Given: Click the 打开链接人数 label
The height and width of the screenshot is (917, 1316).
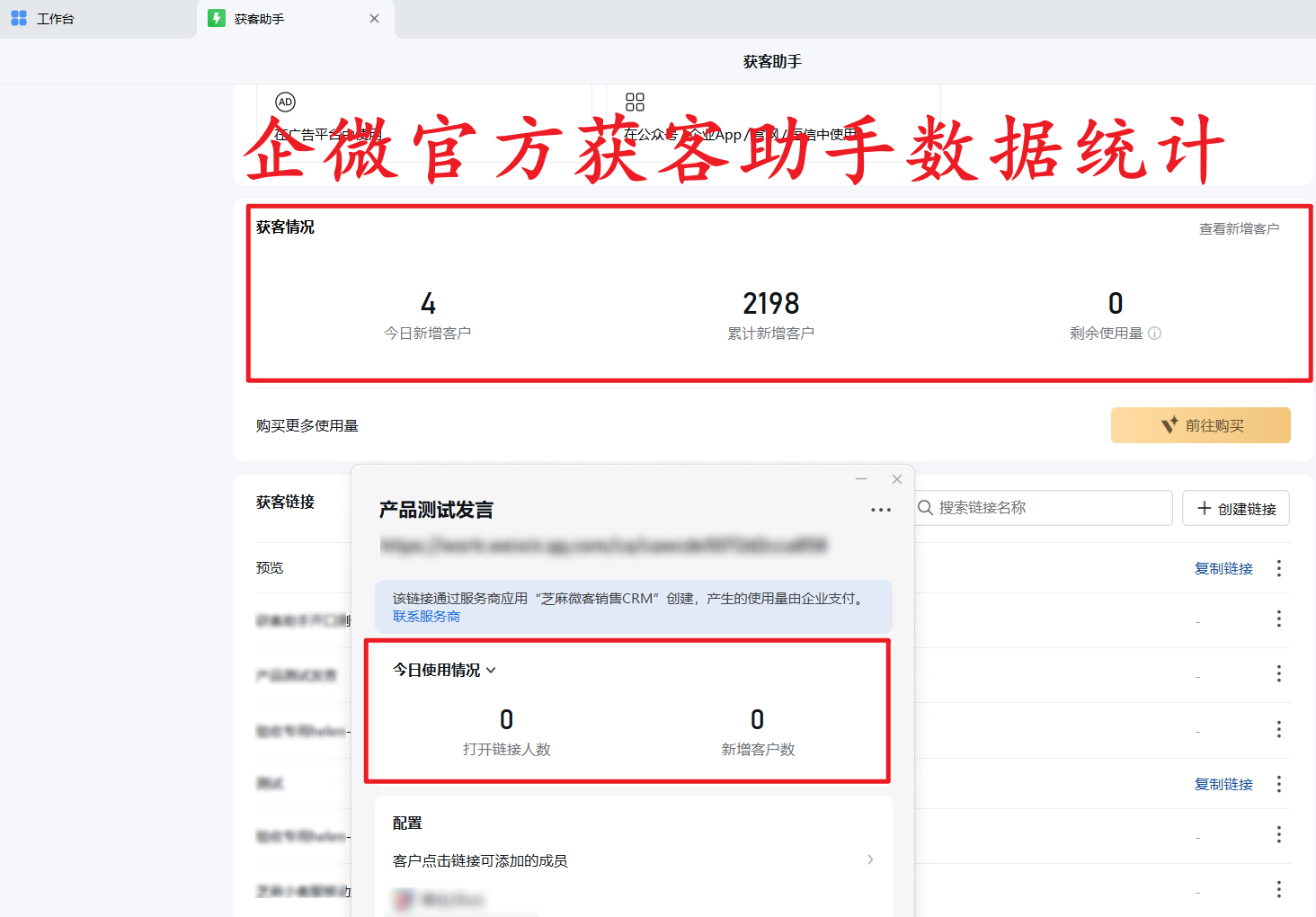Looking at the screenshot, I should [507, 749].
